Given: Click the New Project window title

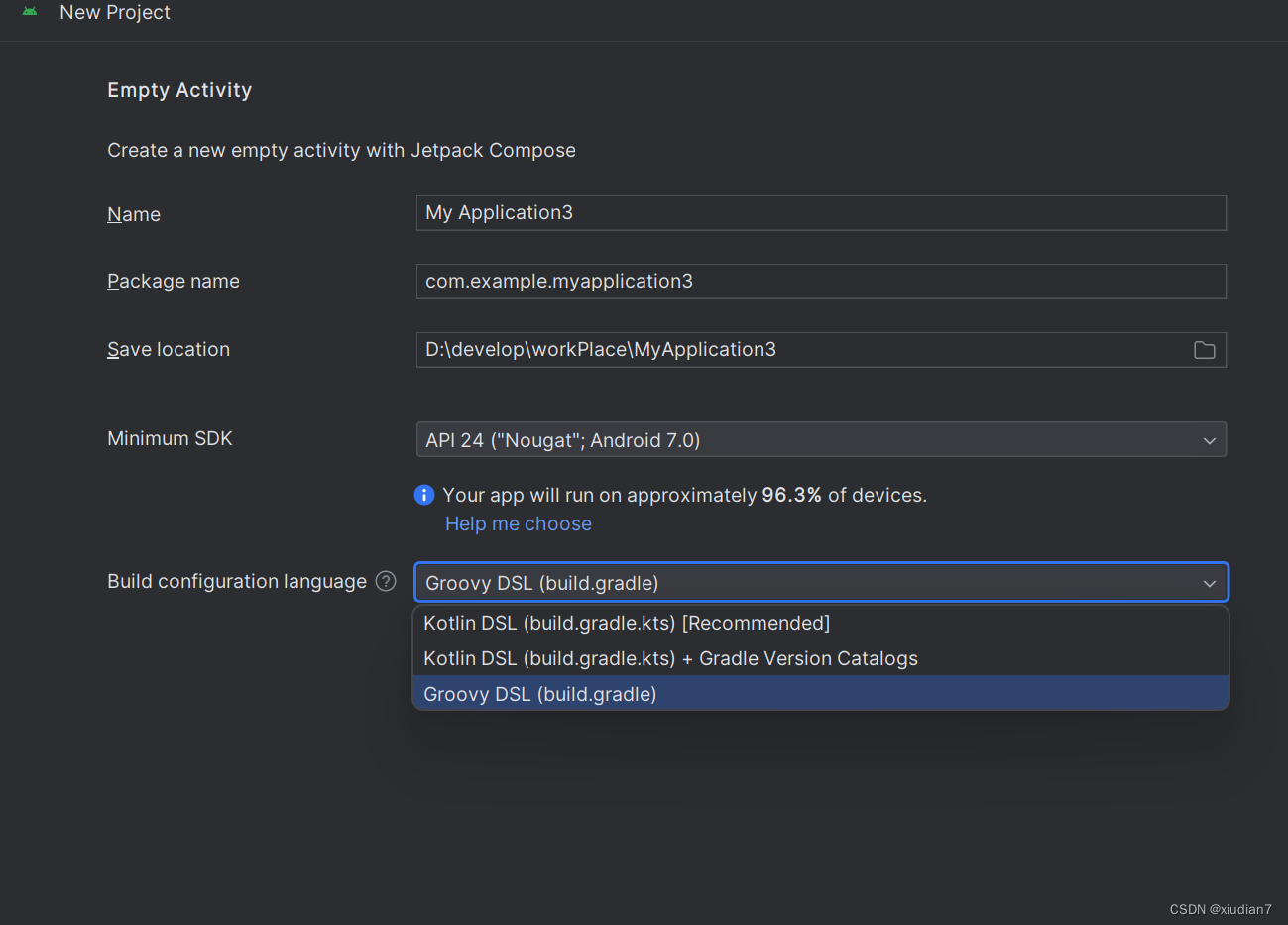Looking at the screenshot, I should click(115, 12).
